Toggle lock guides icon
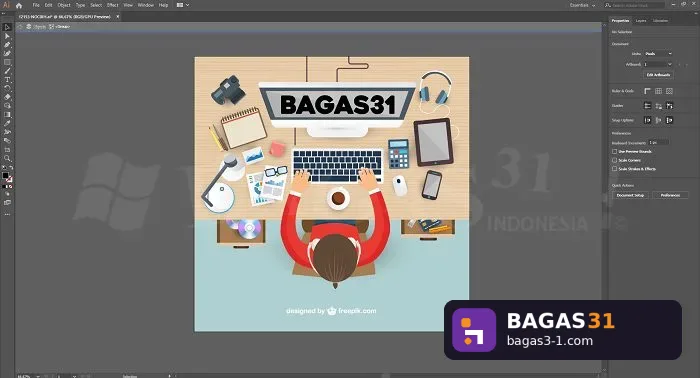Screen dimensions: 700x378 click(x=658, y=106)
